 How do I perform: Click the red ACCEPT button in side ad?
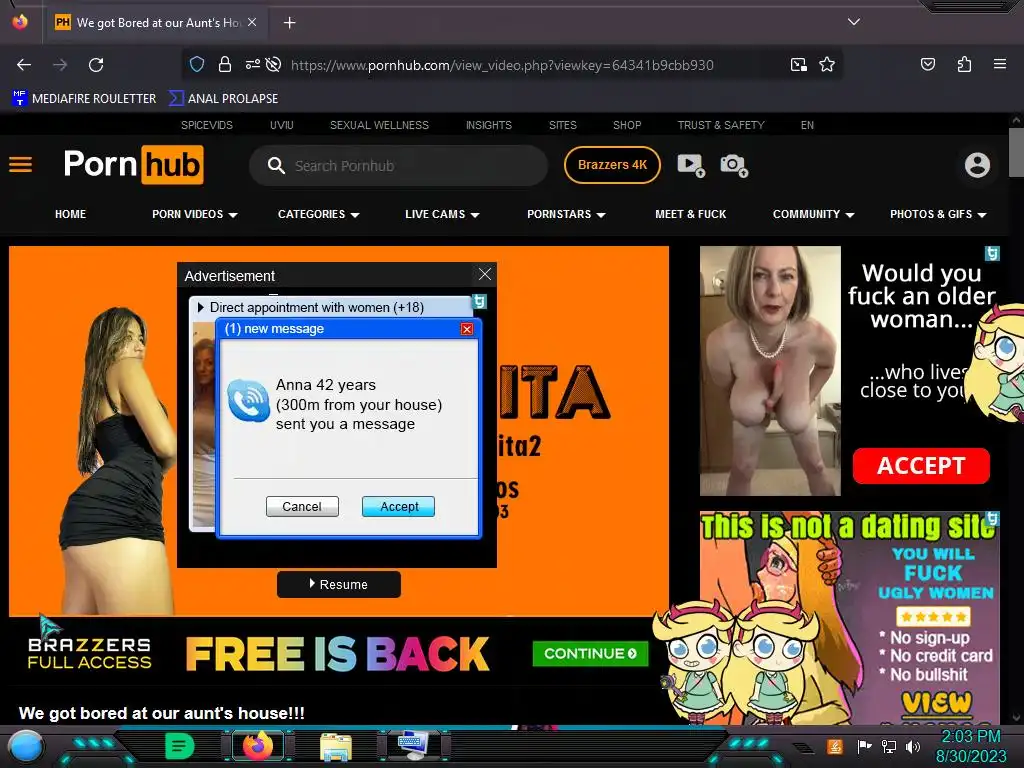click(921, 466)
